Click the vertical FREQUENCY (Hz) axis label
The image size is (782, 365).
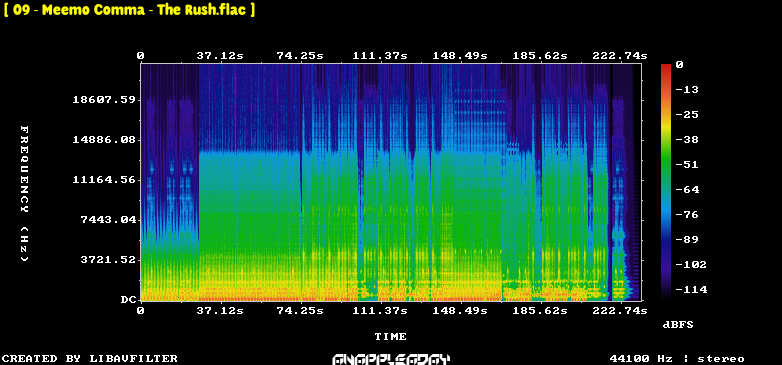(x=24, y=194)
